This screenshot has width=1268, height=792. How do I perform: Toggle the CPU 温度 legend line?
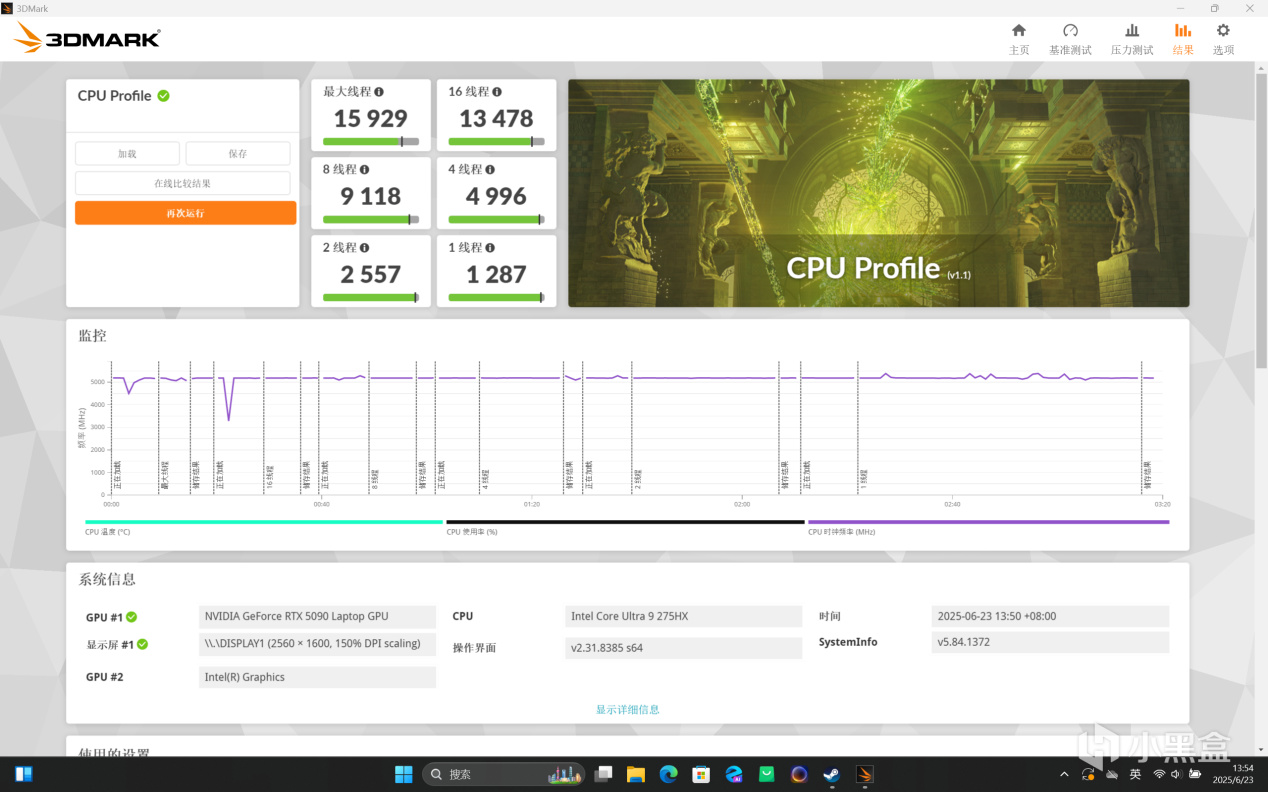[x=264, y=522]
